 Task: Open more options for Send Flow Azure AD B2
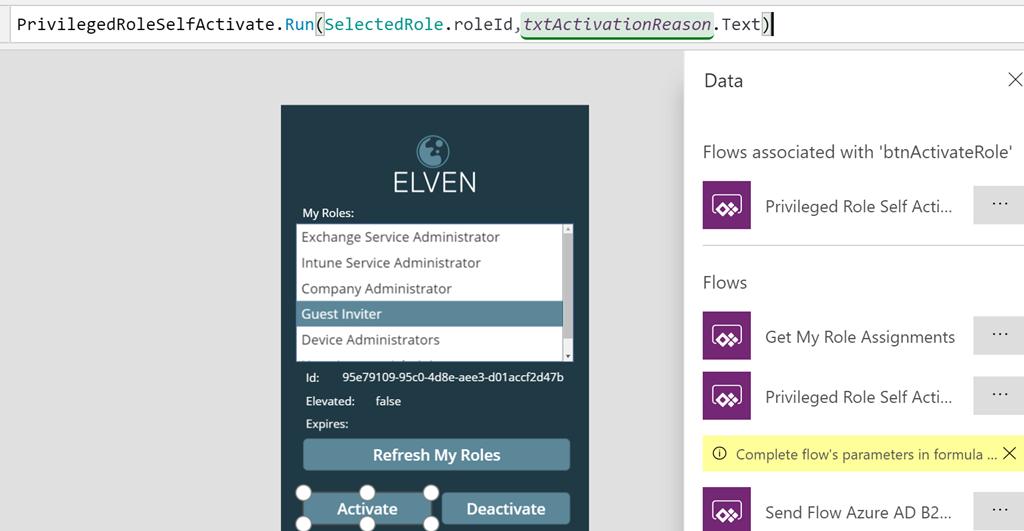[999, 511]
